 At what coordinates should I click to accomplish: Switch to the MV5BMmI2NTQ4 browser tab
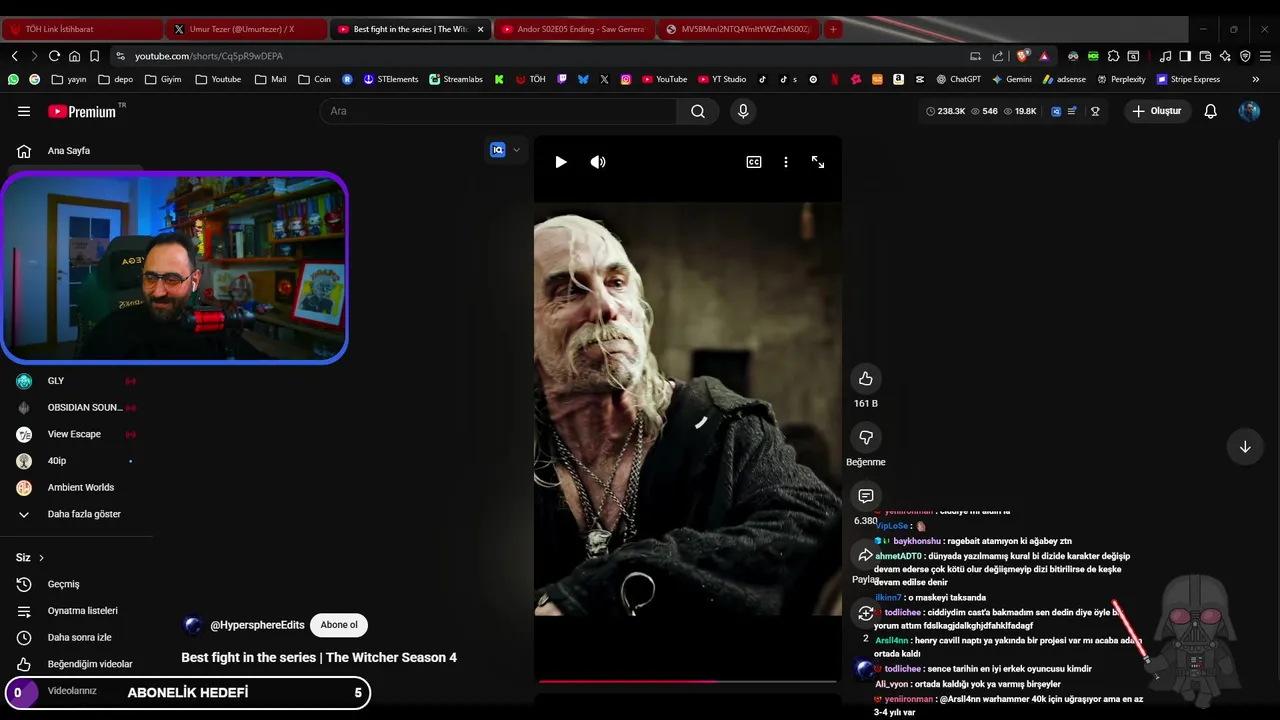(738, 29)
